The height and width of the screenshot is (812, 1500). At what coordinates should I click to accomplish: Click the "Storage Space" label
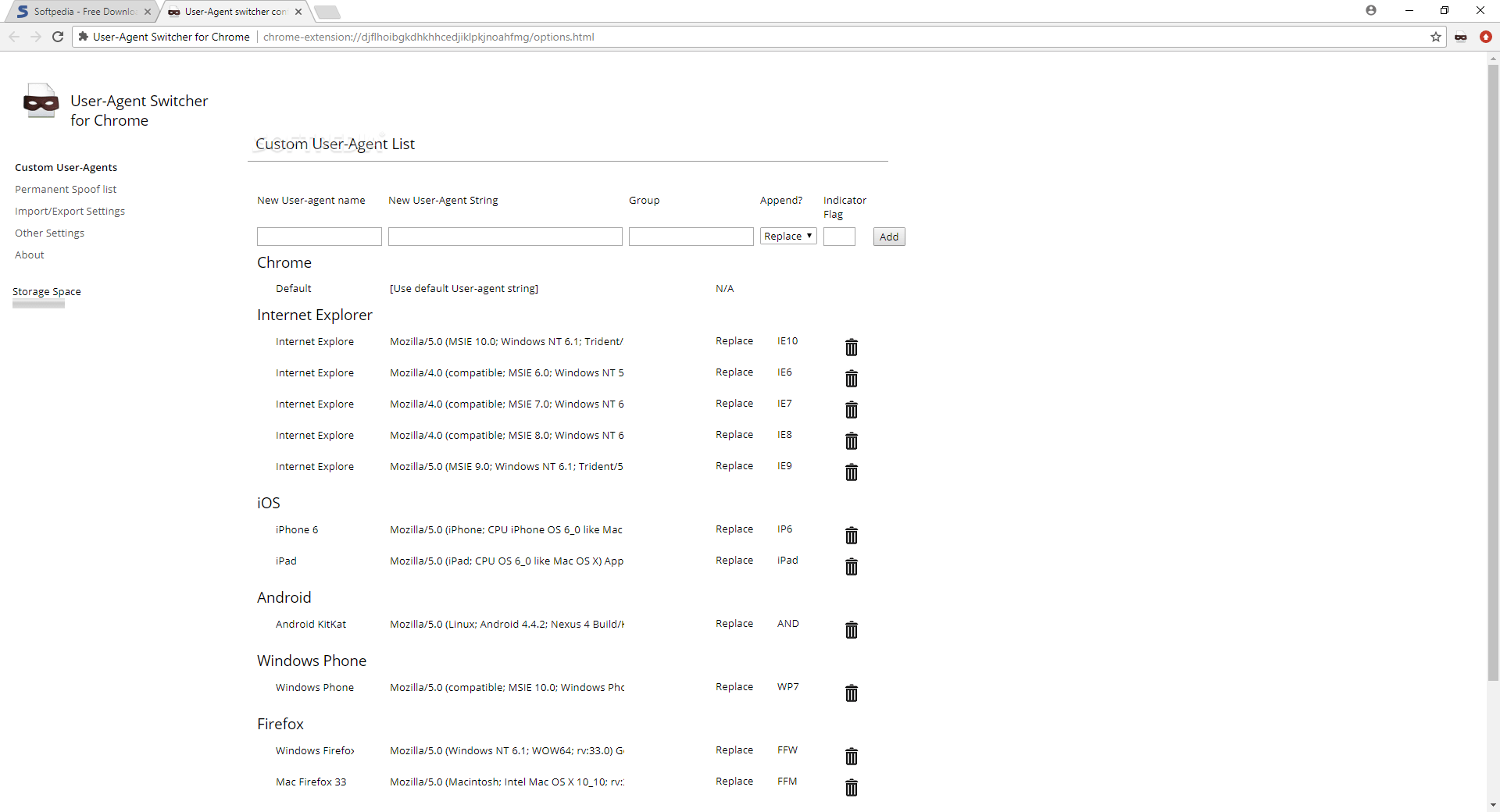tap(47, 291)
